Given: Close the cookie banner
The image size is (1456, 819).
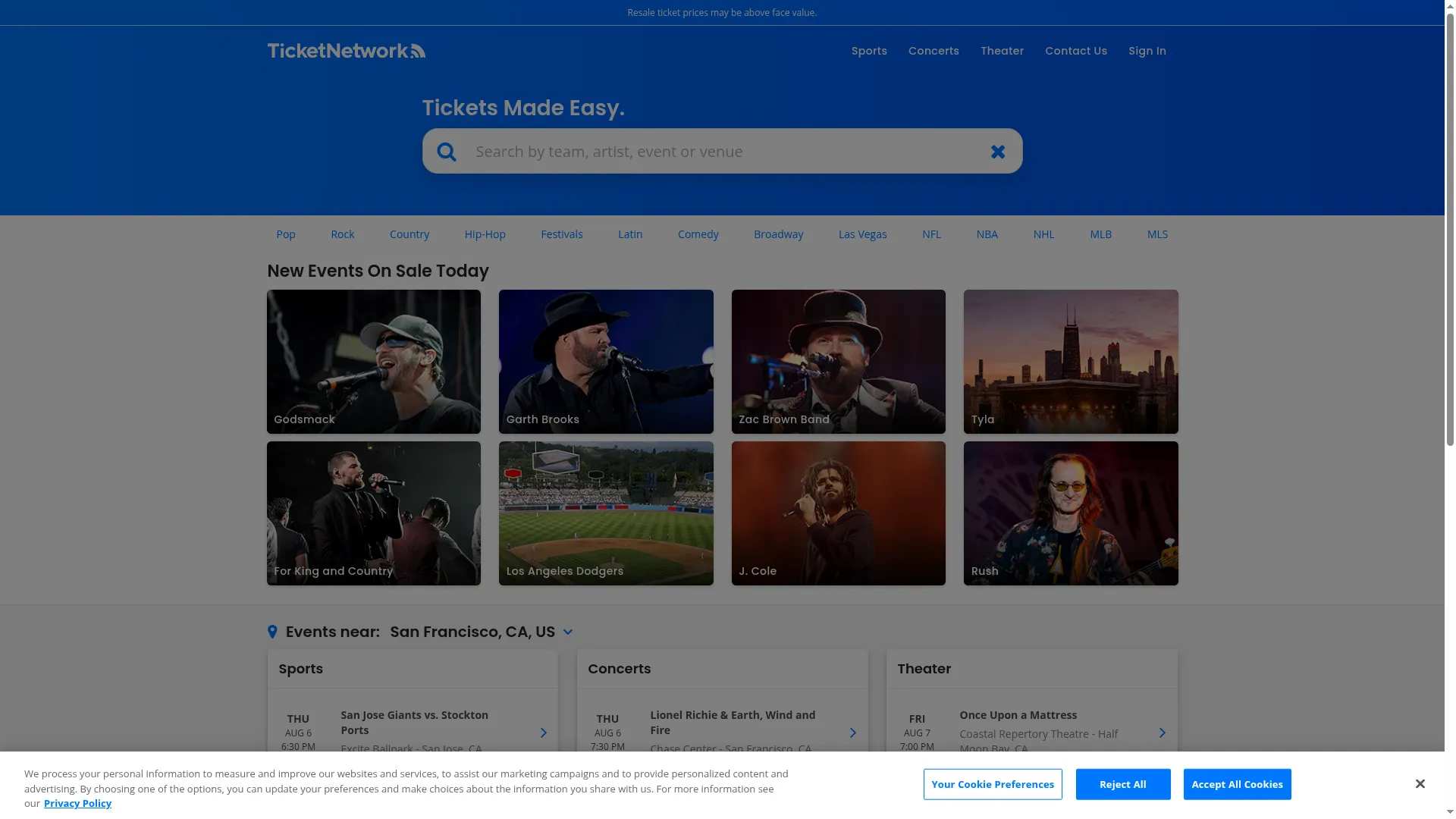Looking at the screenshot, I should [1420, 783].
